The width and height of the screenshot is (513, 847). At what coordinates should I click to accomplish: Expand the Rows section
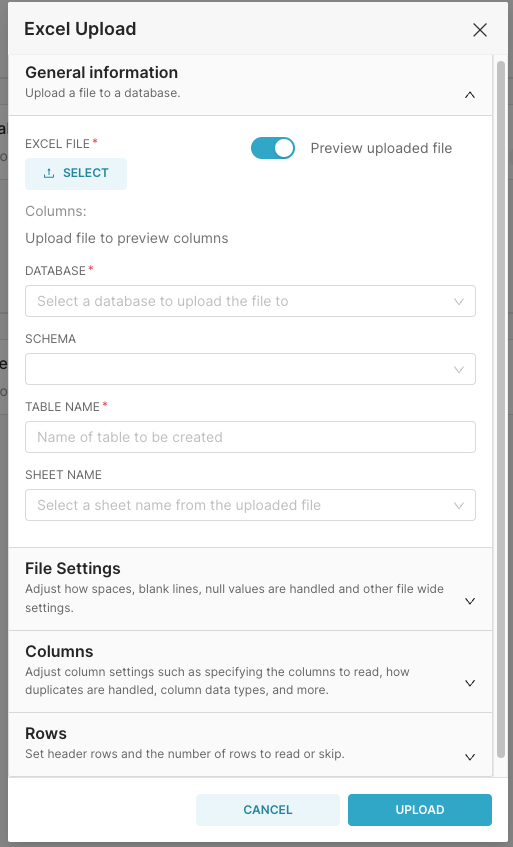250,745
